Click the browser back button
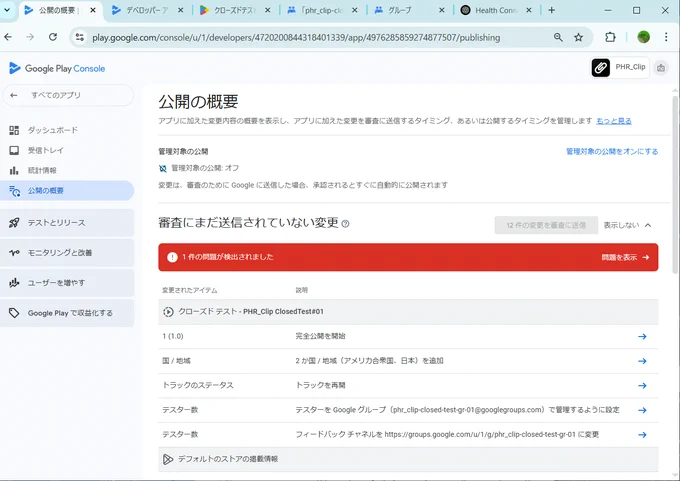680x481 pixels. (x=8, y=37)
